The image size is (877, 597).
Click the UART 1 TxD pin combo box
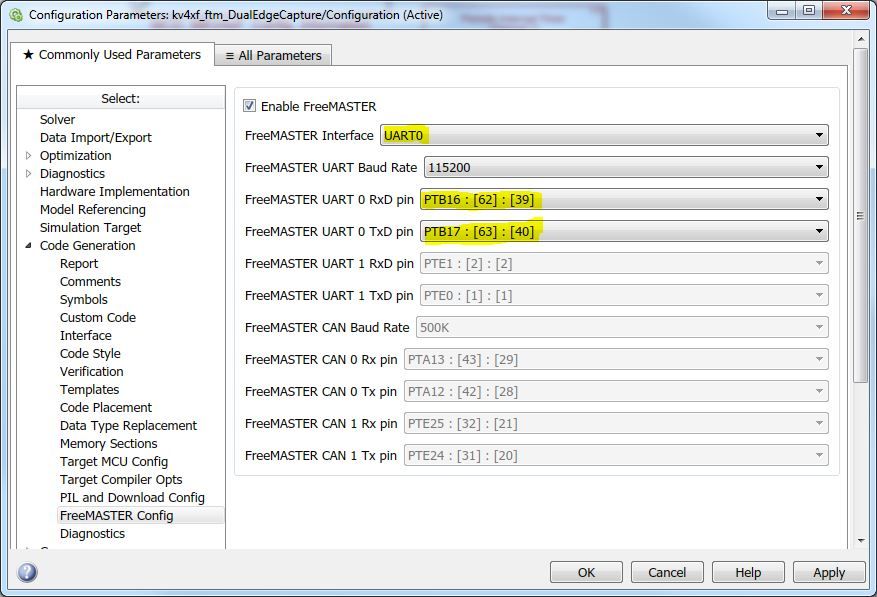pyautogui.click(x=624, y=295)
